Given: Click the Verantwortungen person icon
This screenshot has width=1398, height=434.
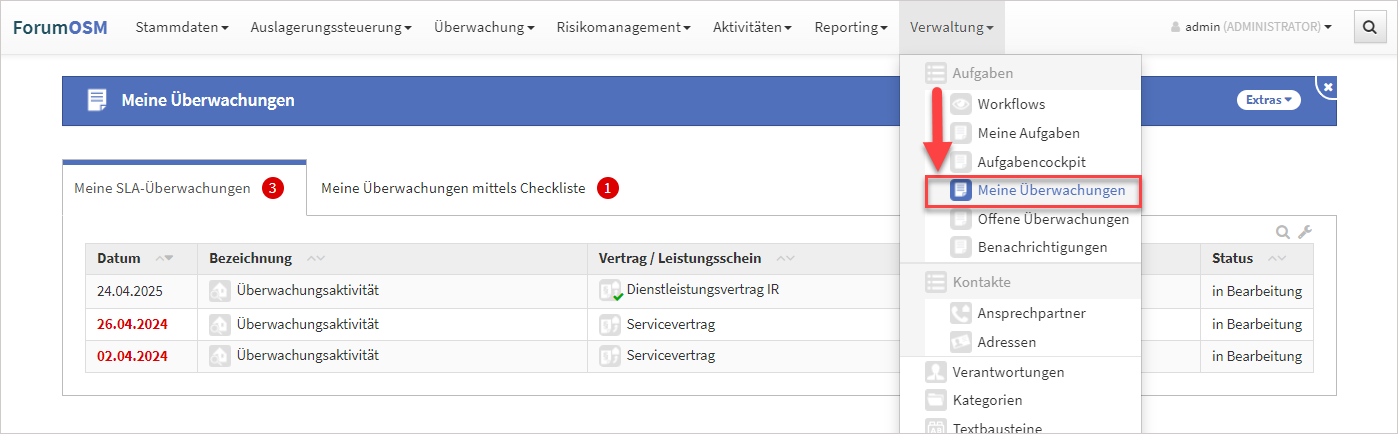Looking at the screenshot, I should 936,372.
